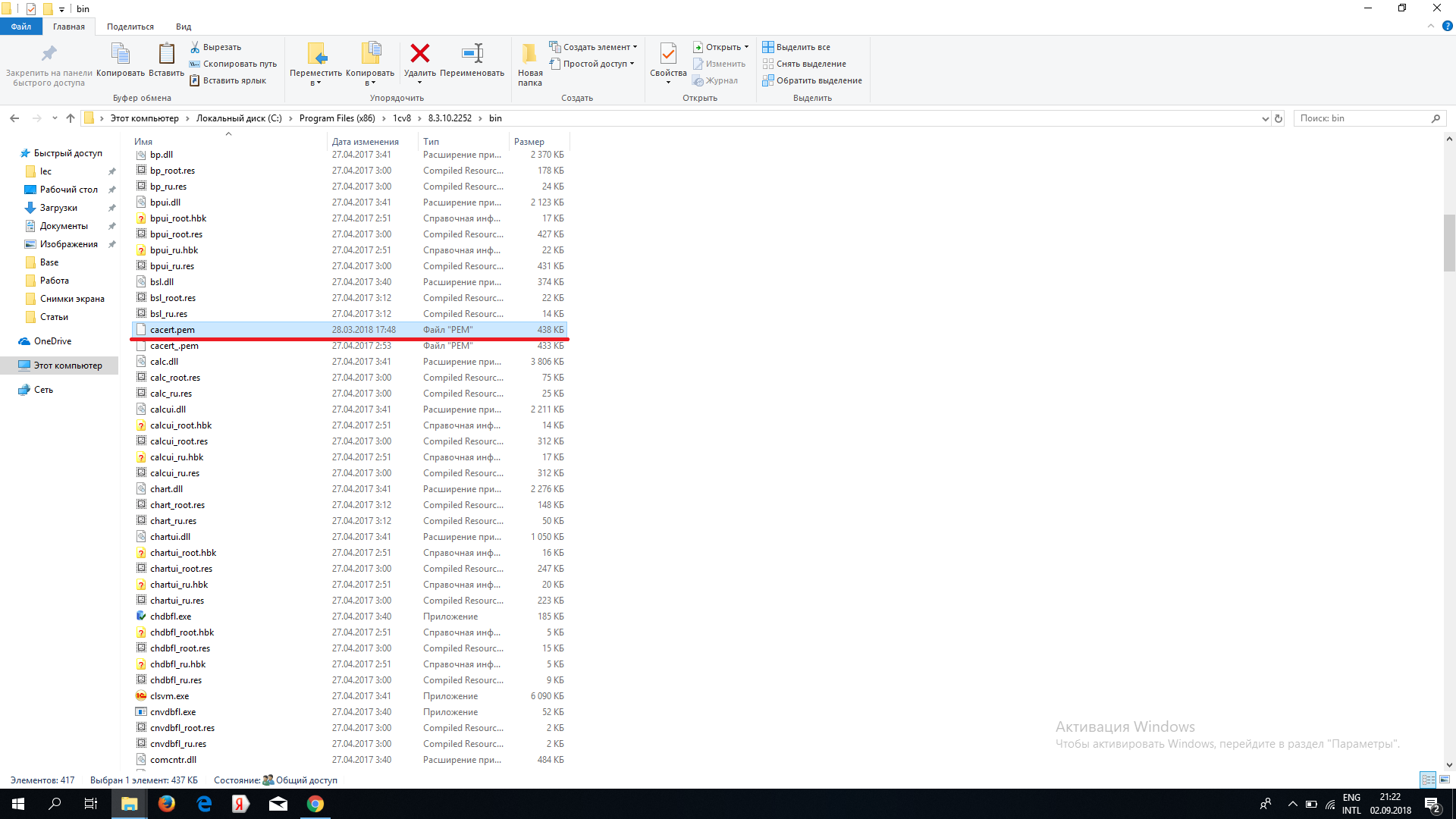This screenshot has height=819, width=1456.
Task: Switch to details view layout icon
Action: pos(1428,780)
